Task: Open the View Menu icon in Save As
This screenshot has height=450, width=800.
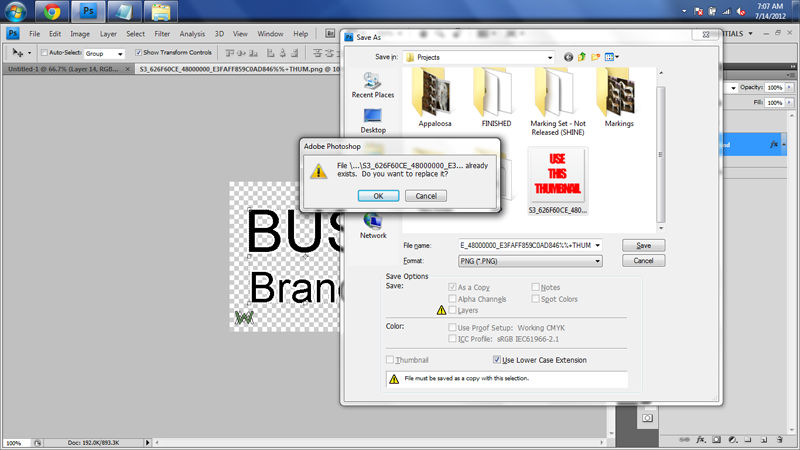Action: (611, 57)
